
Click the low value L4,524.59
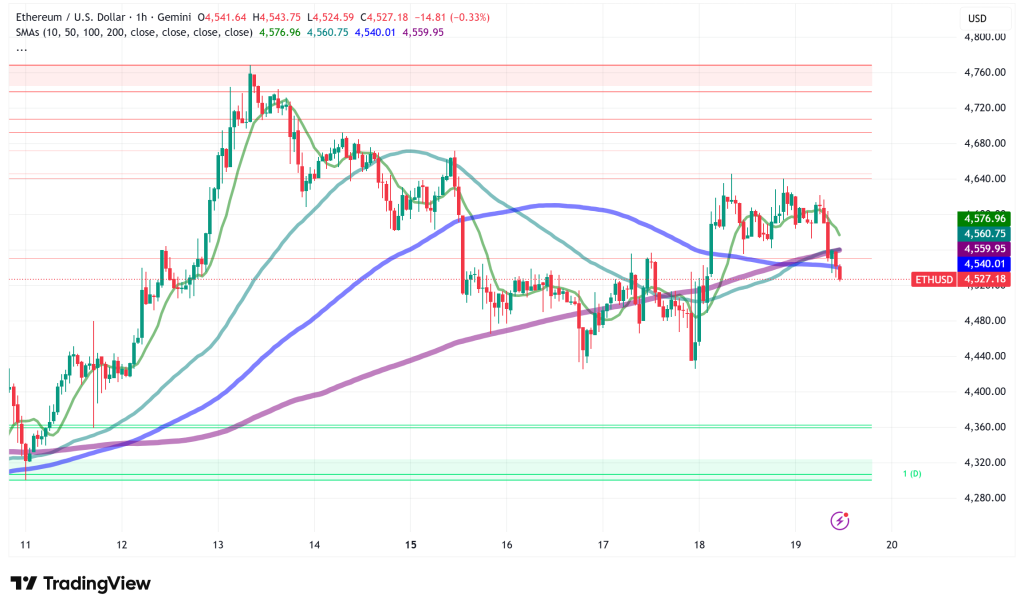[330, 17]
